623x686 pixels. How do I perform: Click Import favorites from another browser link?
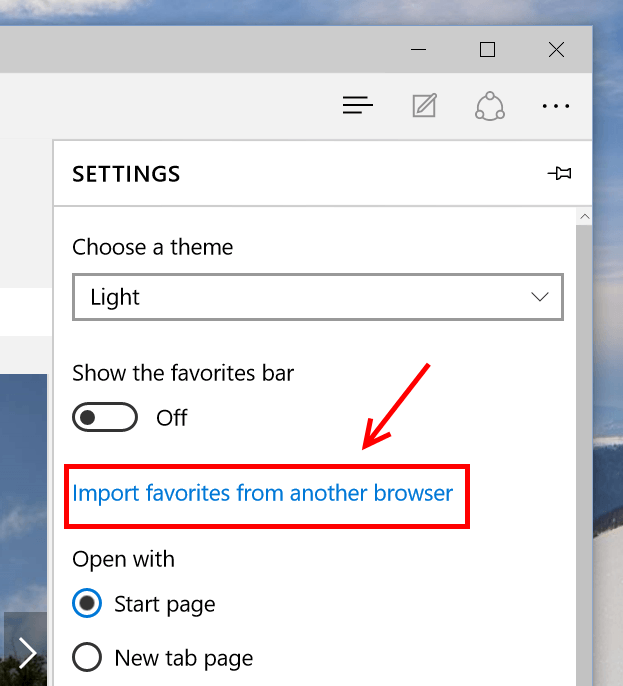tap(262, 493)
